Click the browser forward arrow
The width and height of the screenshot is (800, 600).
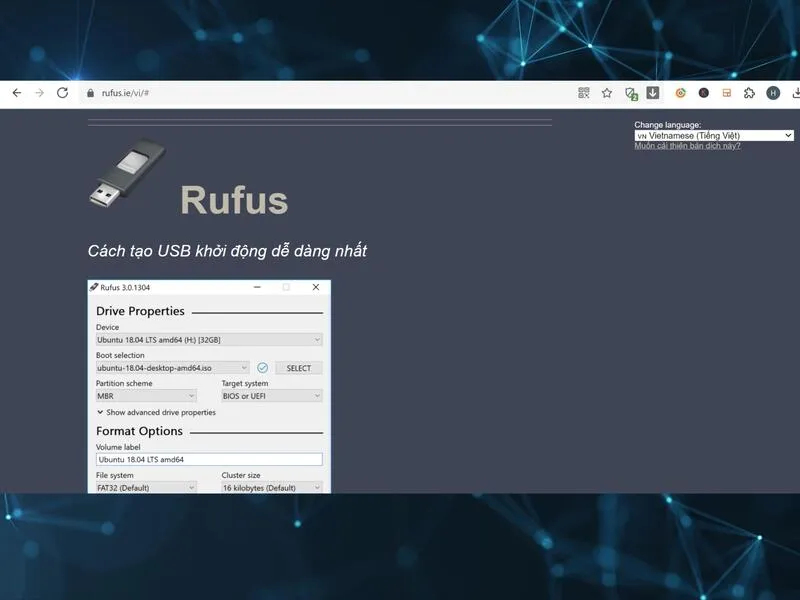pyautogui.click(x=39, y=93)
